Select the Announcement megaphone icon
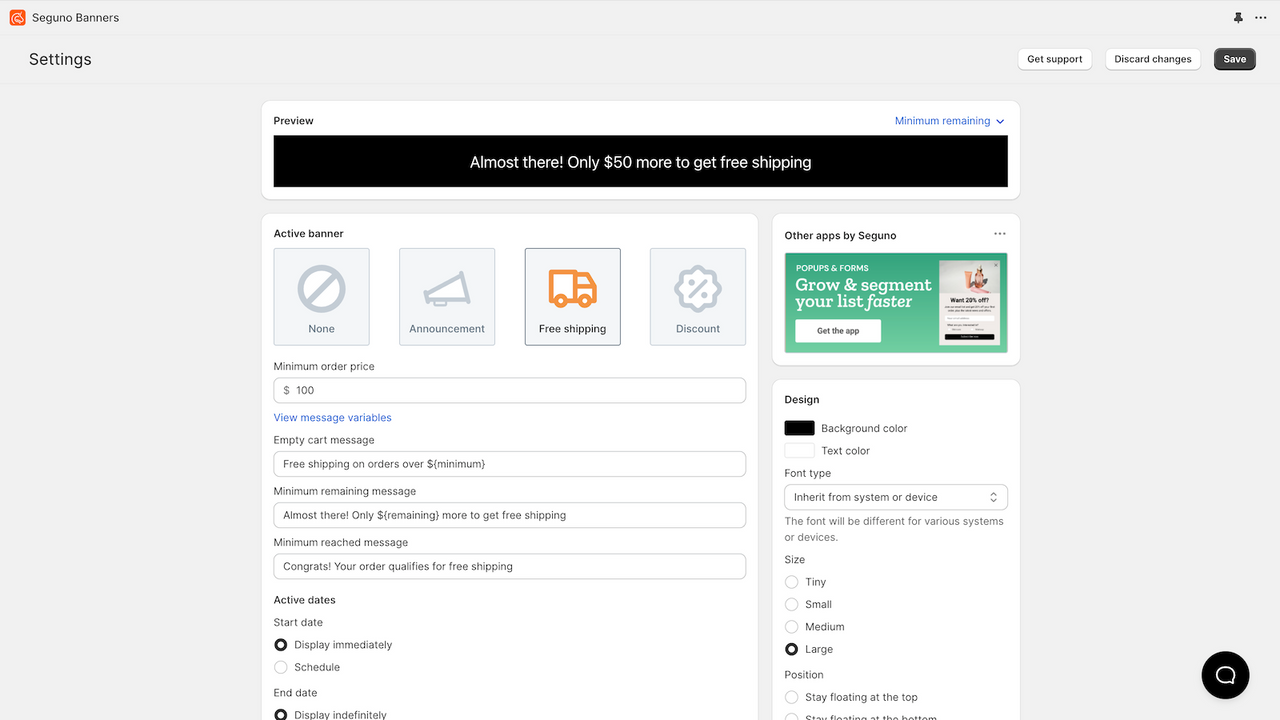This screenshot has height=720, width=1280. click(447, 289)
